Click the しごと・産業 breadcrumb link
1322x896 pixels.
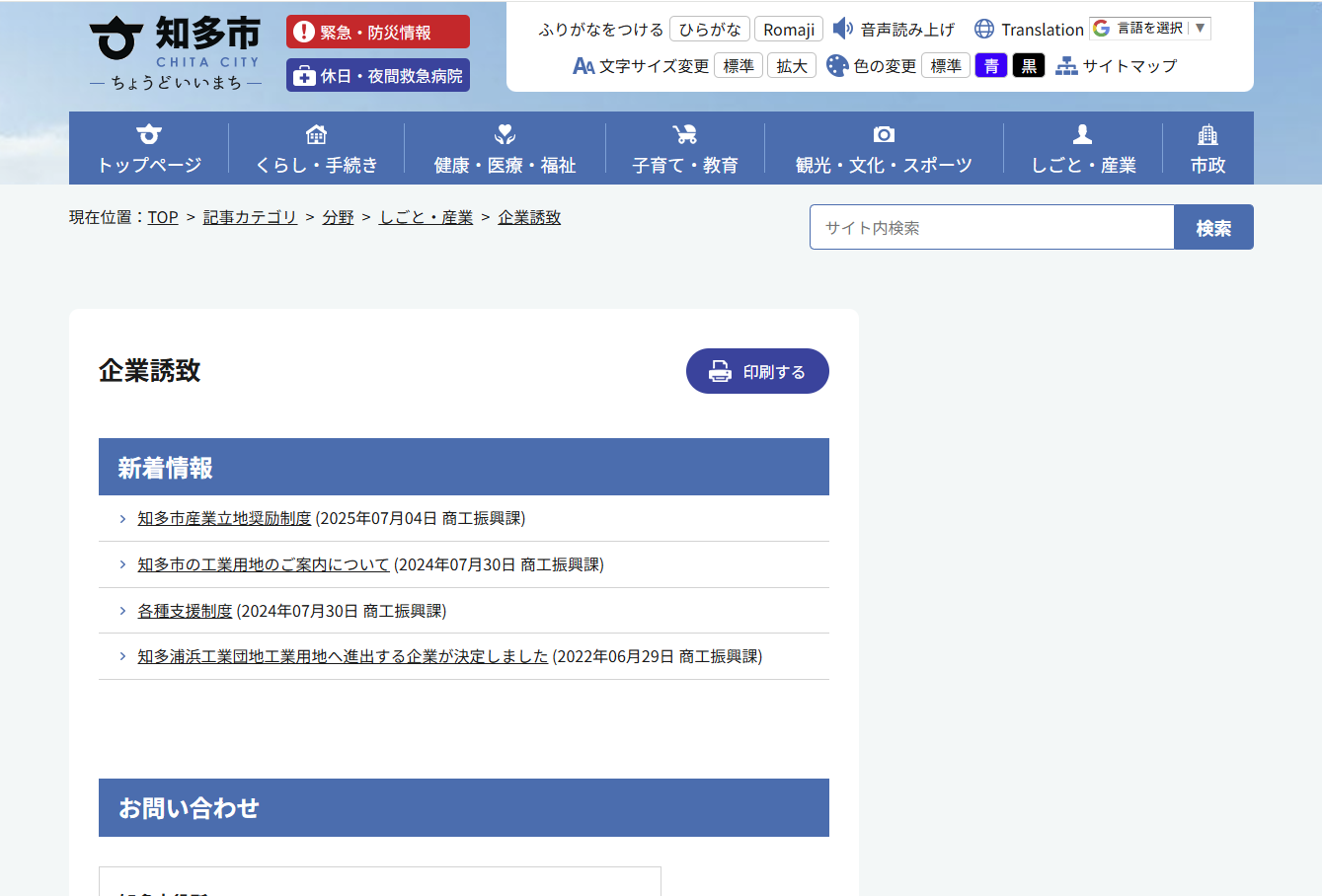click(x=427, y=217)
